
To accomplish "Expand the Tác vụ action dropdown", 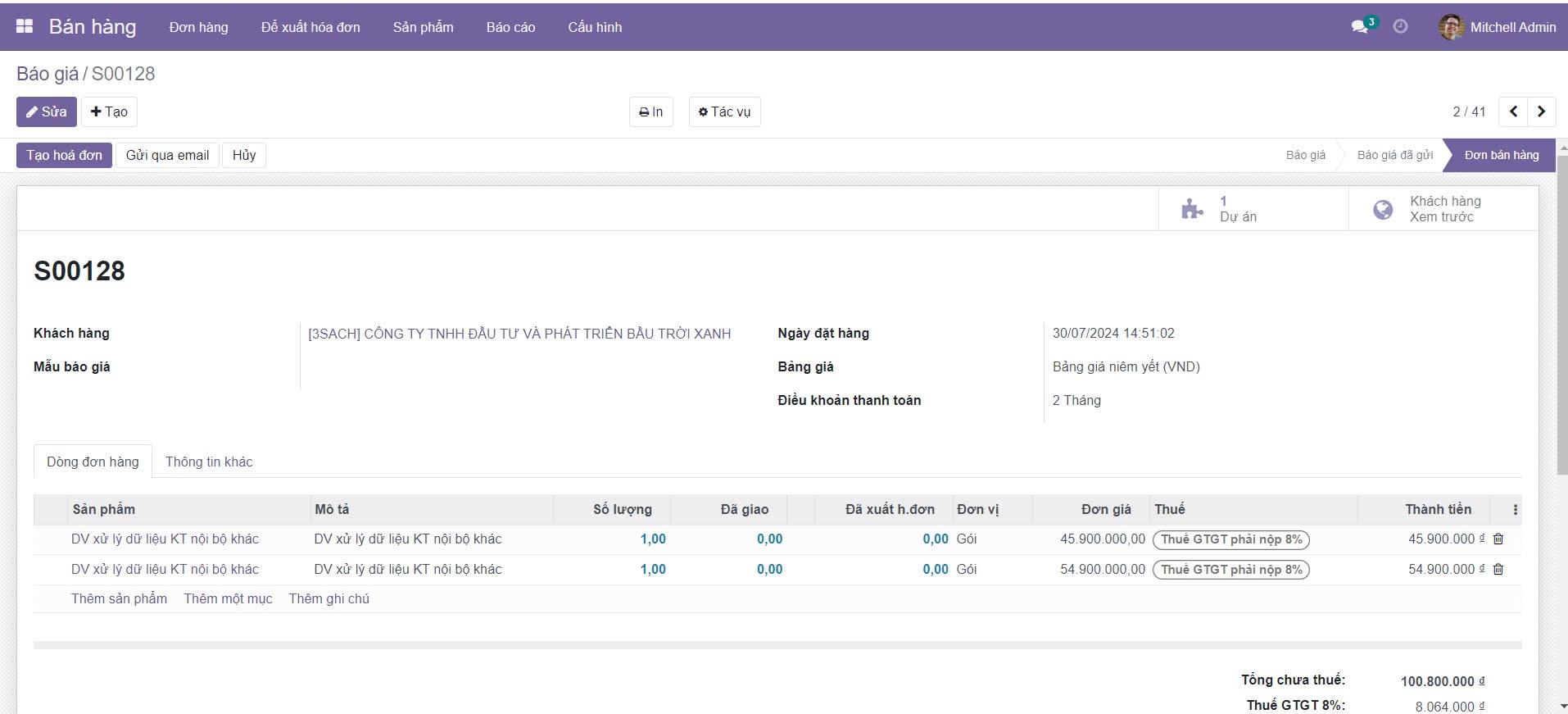I will [724, 111].
